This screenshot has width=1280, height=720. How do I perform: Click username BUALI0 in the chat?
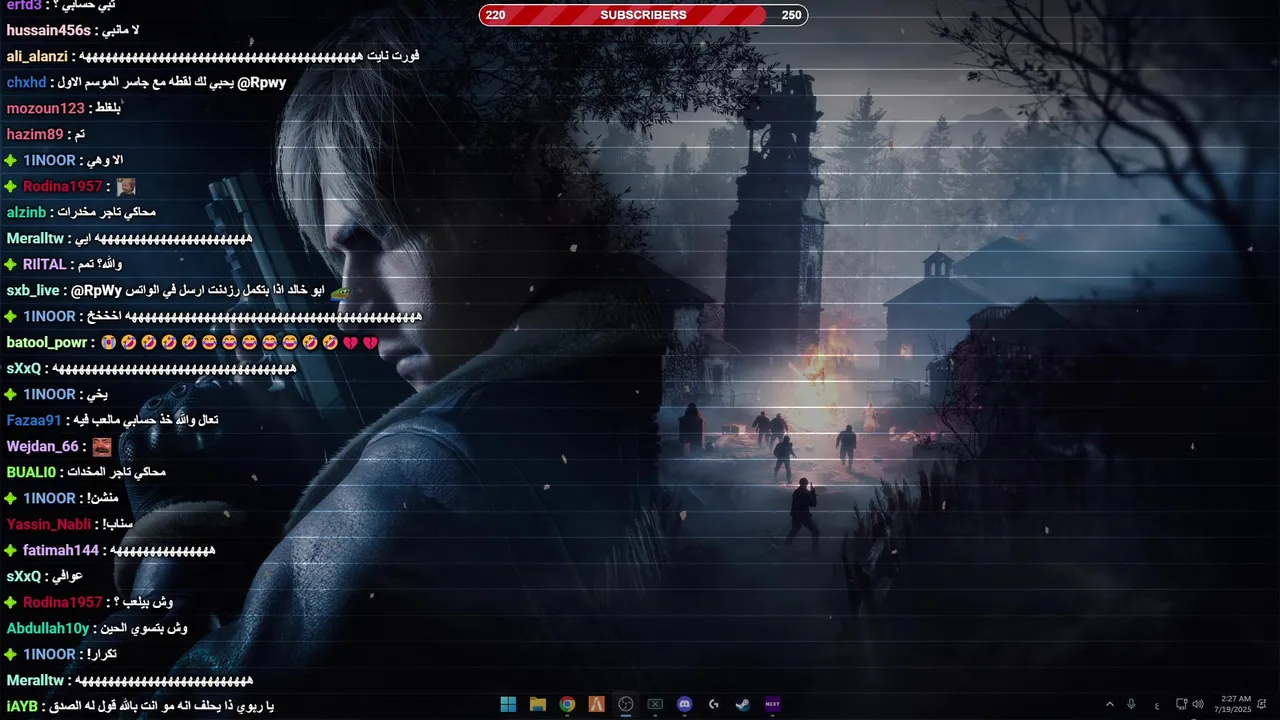[31, 473]
